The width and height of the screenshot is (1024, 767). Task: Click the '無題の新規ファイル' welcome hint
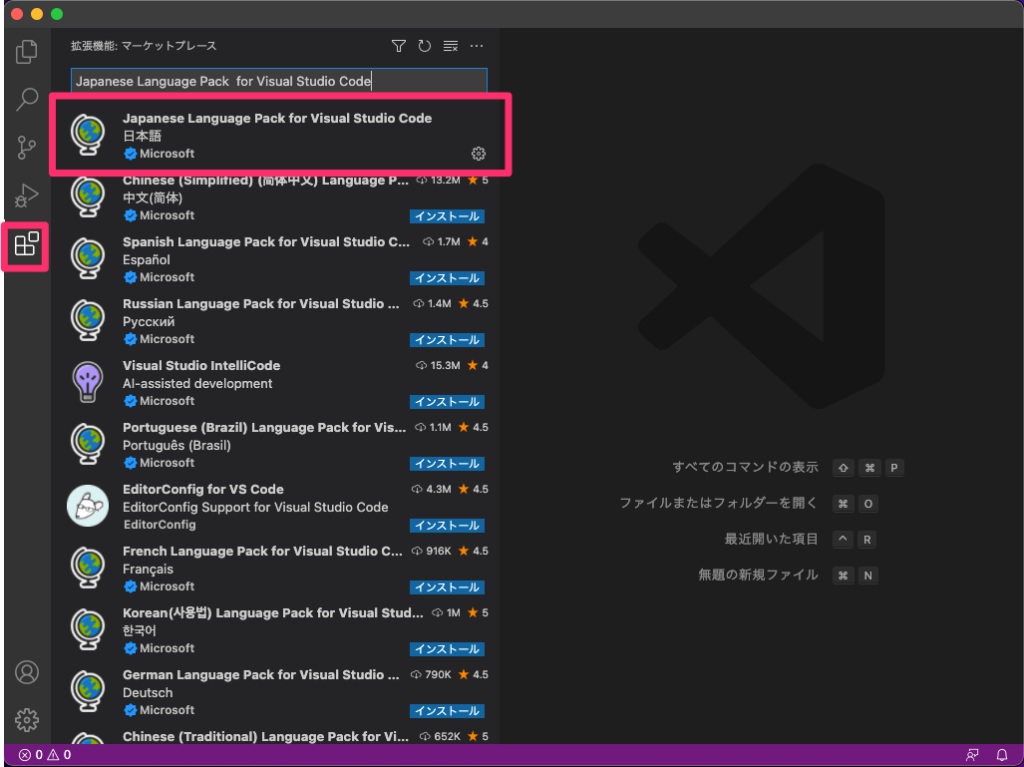click(758, 575)
